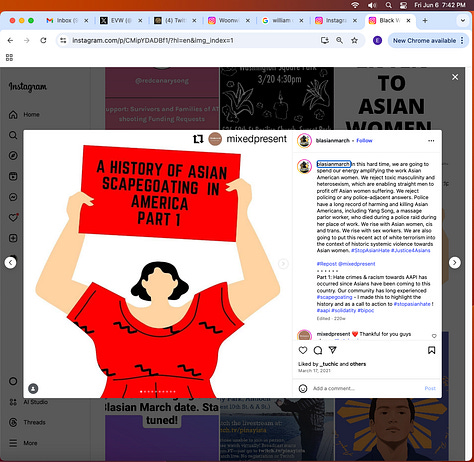Open mixedpresent commenter profile

pos(333,334)
